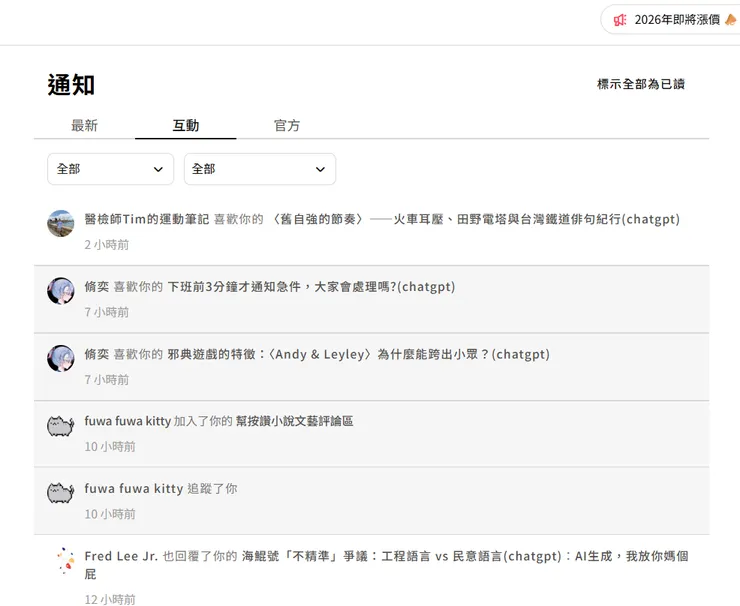Switch to the 最新 tab
This screenshot has height=606, width=740.
pos(84,126)
